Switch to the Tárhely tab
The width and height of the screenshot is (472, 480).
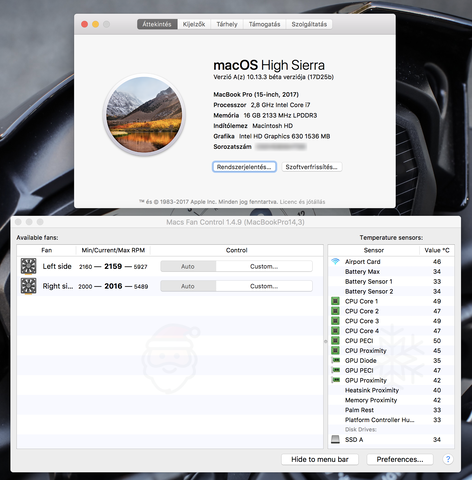pos(227,24)
